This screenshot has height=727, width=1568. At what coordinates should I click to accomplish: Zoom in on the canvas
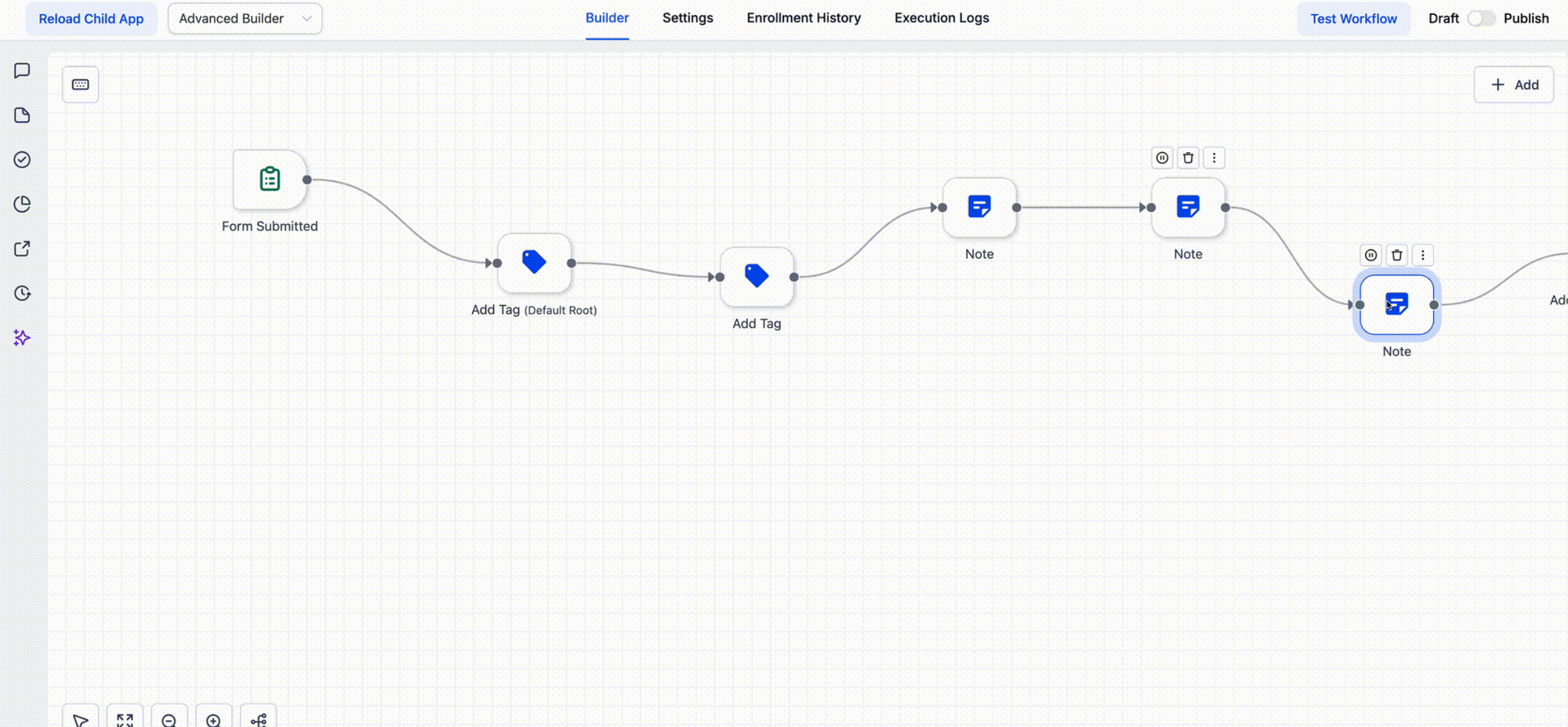213,719
